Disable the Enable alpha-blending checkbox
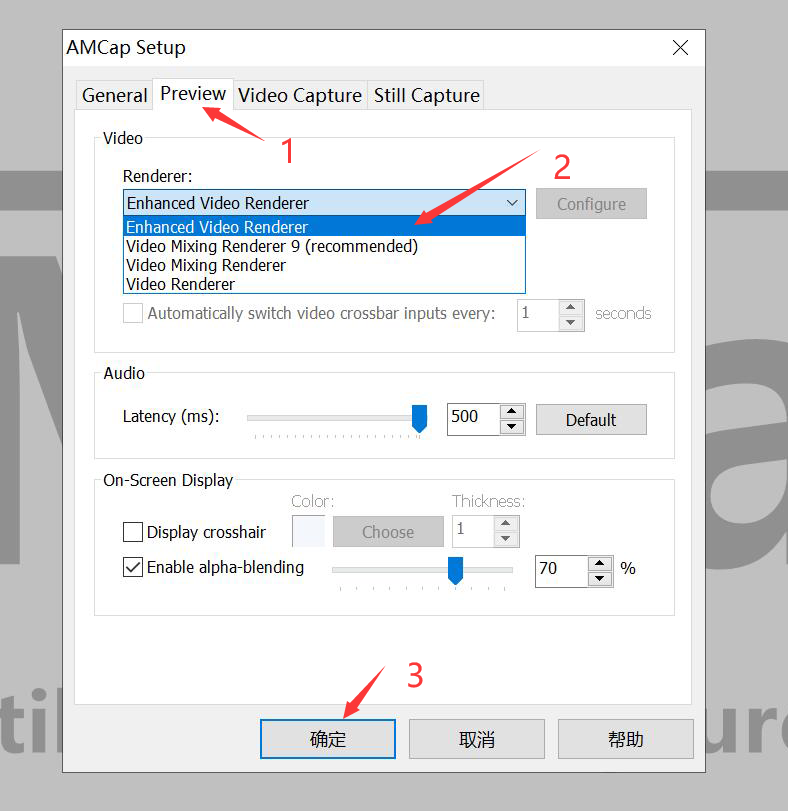Image resolution: width=788 pixels, height=811 pixels. click(133, 567)
